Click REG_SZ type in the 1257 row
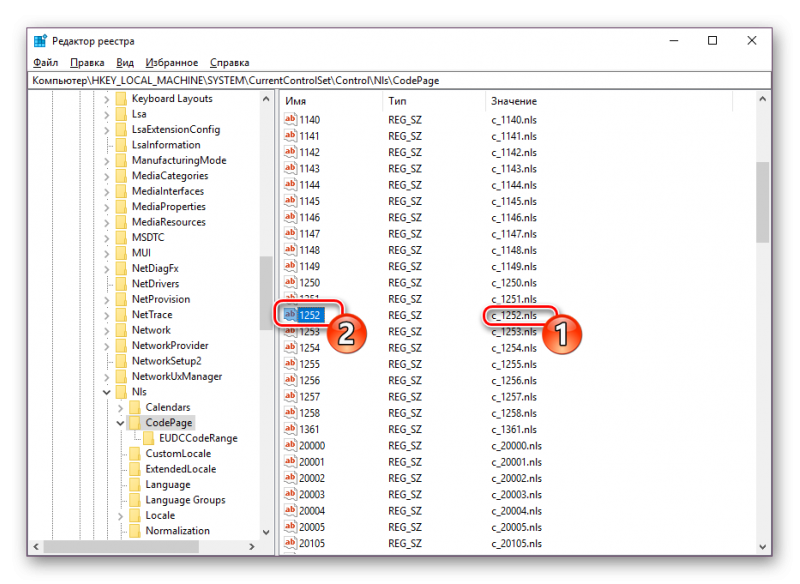The image size is (800, 584). tap(405, 397)
